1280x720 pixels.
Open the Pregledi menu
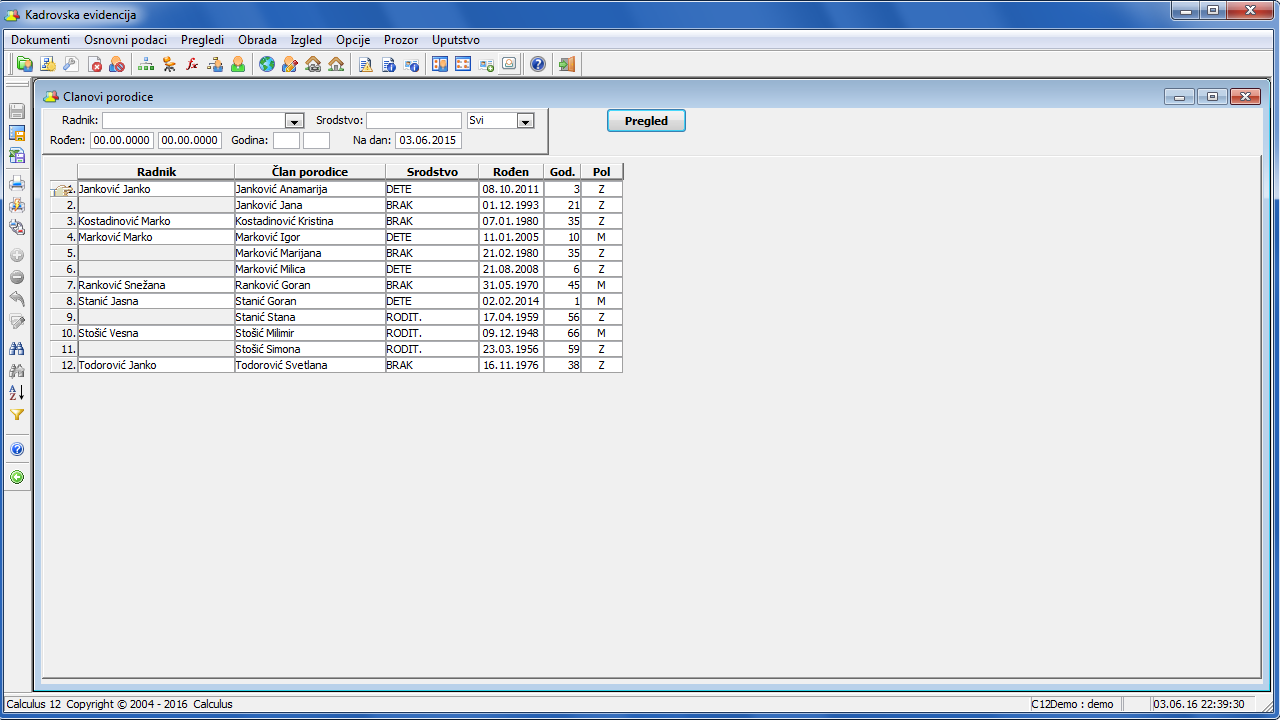(202, 40)
